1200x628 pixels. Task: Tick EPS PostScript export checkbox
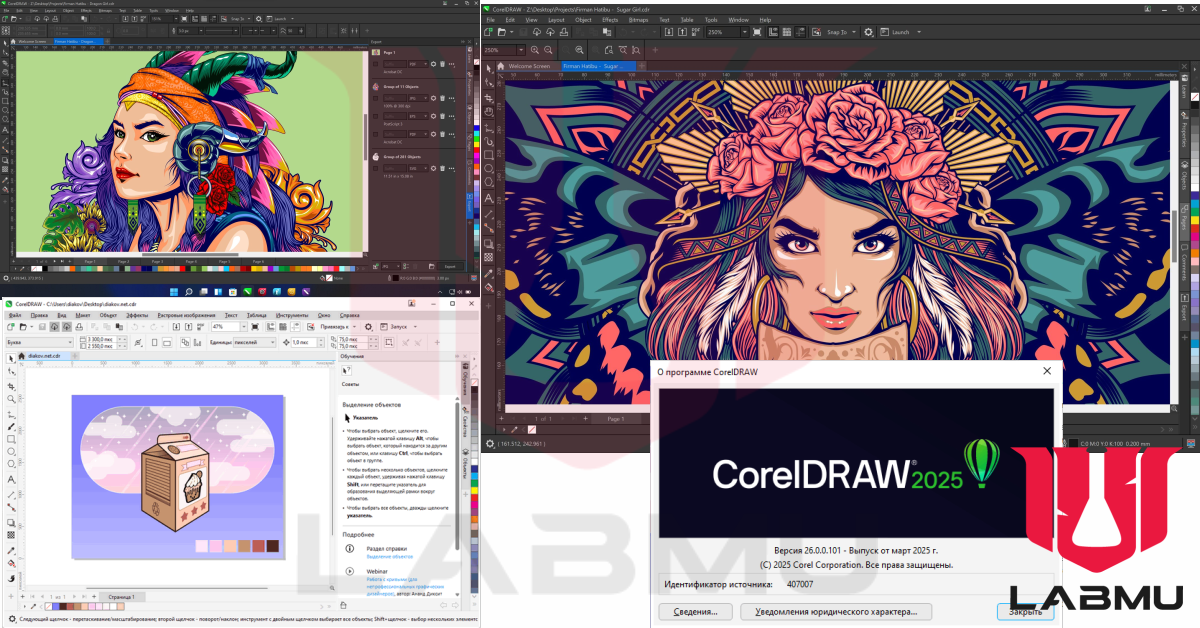[x=375, y=116]
